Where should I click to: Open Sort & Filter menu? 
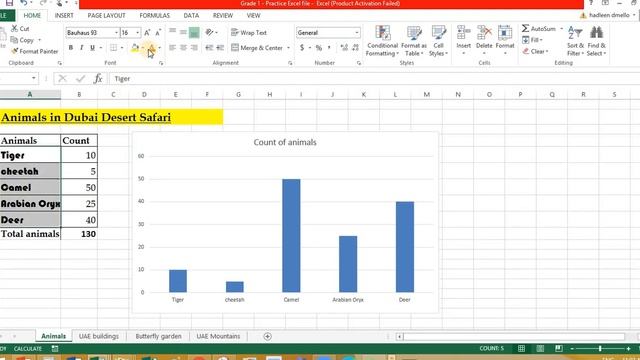point(576,41)
